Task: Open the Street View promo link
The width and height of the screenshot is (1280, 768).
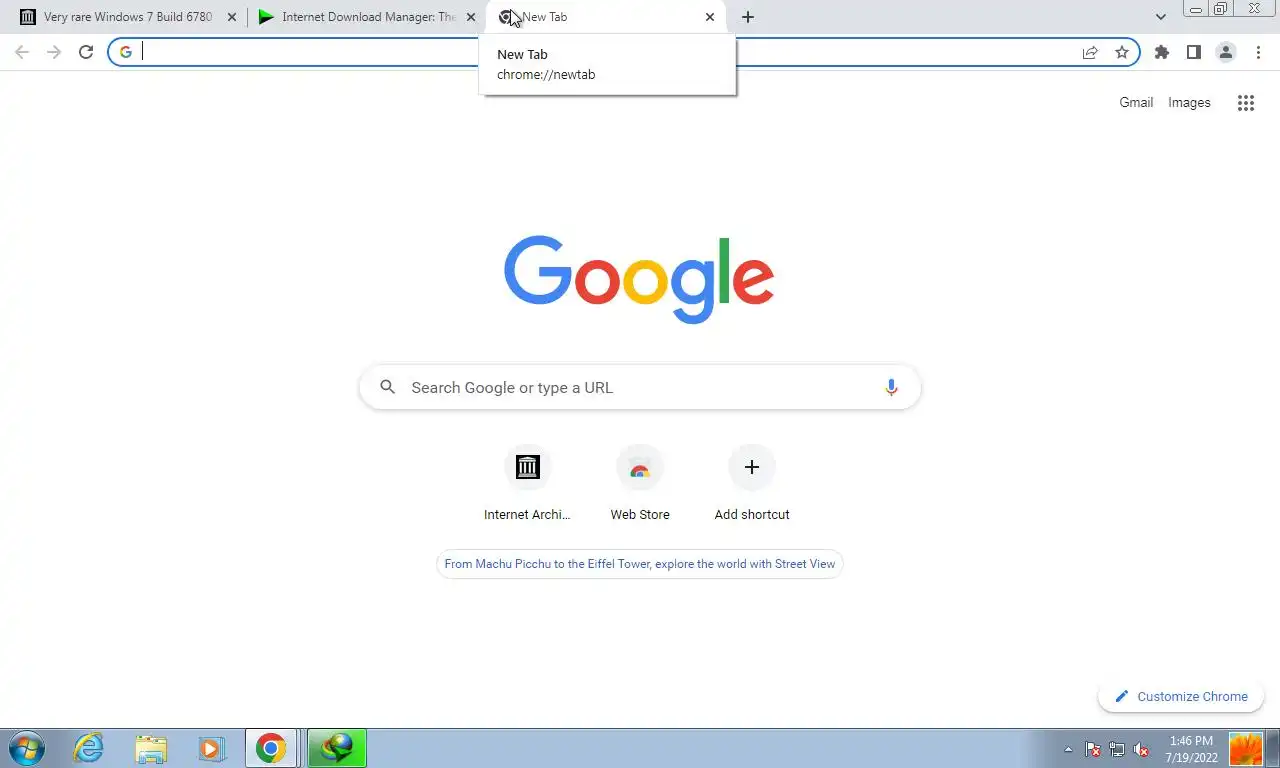Action: (x=640, y=564)
